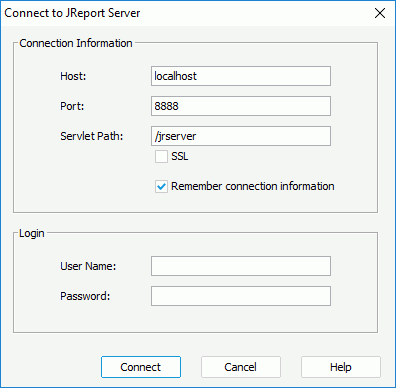Viewport: 396px width, 388px height.
Task: Click the Password: label
Action: tap(85, 296)
